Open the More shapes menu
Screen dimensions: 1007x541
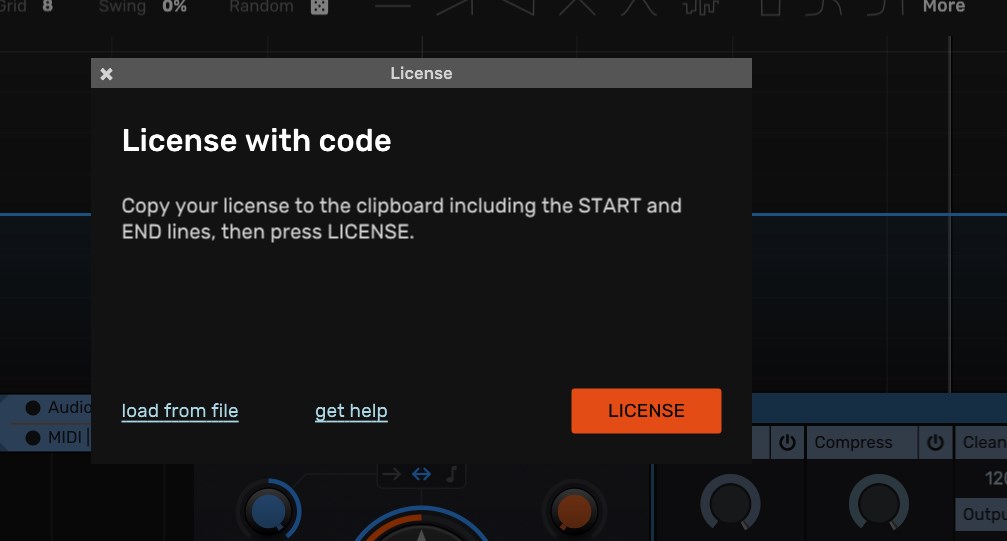(x=943, y=7)
